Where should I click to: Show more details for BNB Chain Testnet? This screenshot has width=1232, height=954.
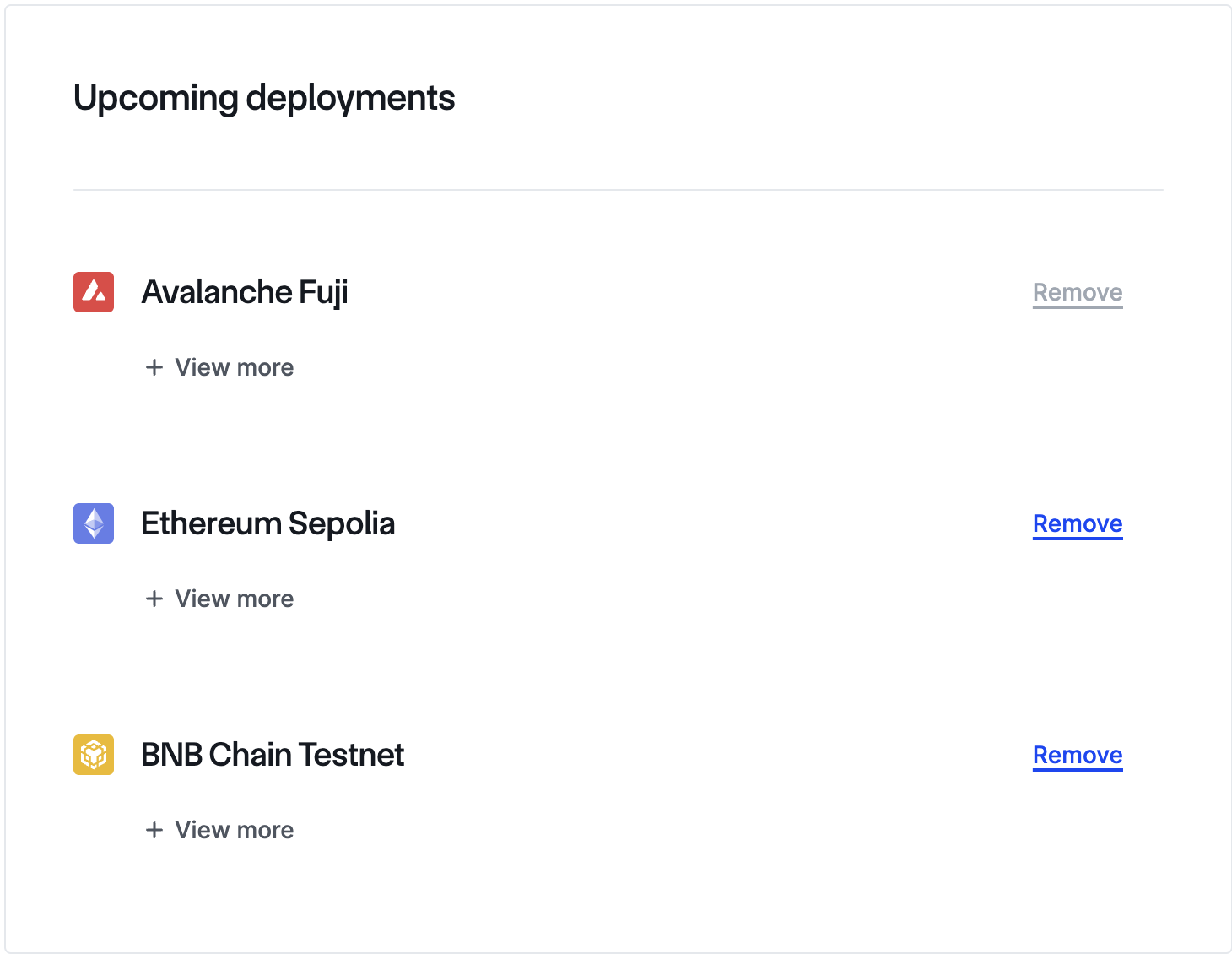pos(234,830)
